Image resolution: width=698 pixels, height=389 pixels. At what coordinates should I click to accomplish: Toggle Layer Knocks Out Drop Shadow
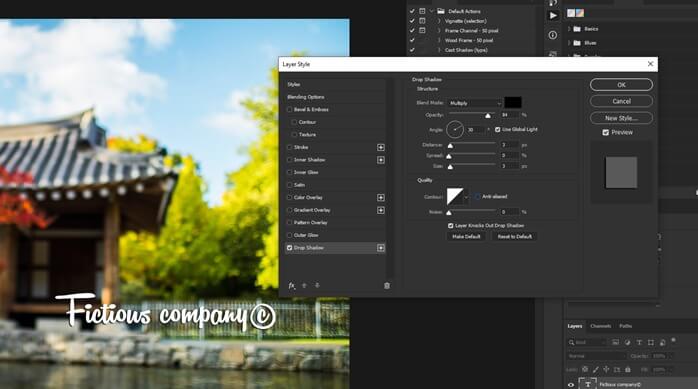click(x=450, y=226)
